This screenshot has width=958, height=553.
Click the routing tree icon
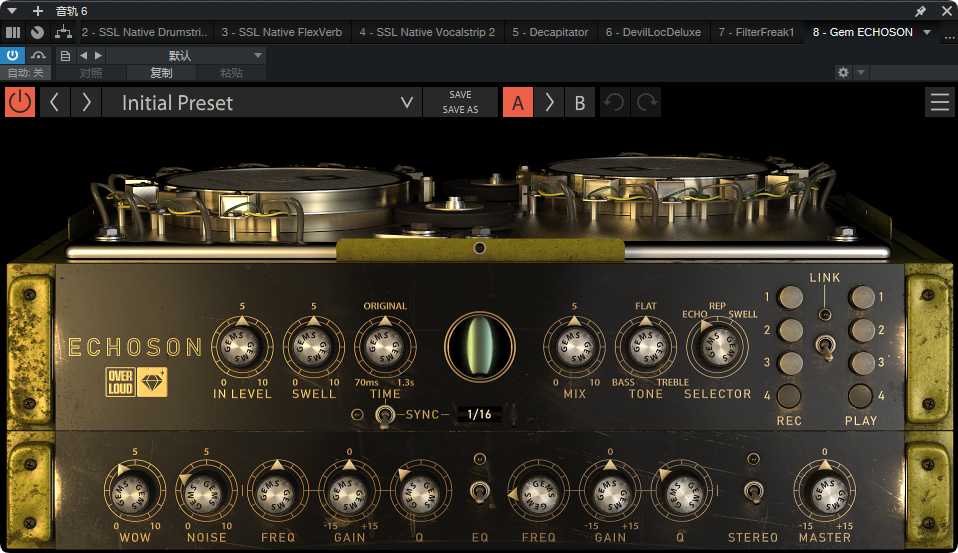pos(63,32)
